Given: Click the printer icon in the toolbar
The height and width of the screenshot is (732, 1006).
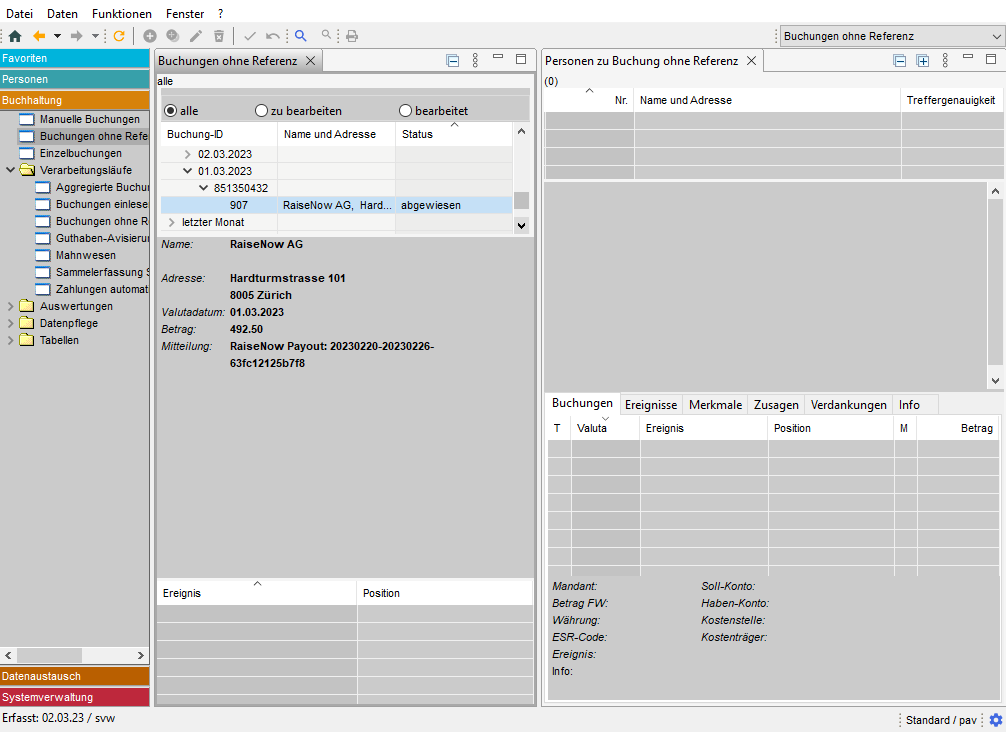Looking at the screenshot, I should 352,36.
